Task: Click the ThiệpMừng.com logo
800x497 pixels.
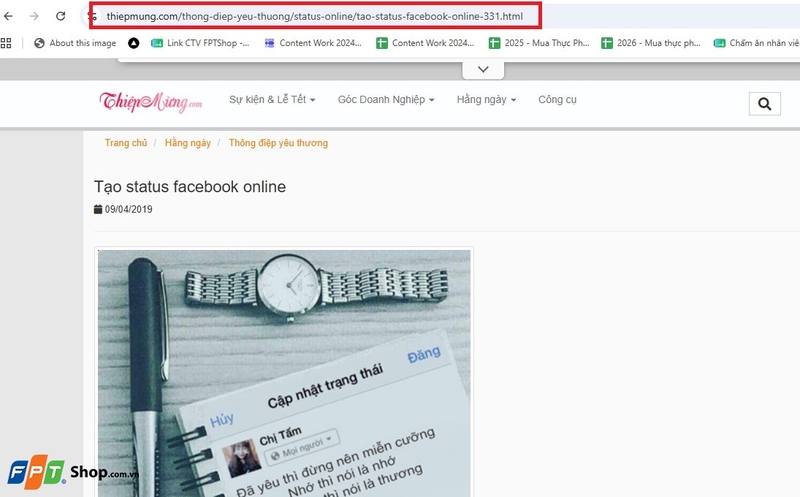Action: (x=151, y=102)
